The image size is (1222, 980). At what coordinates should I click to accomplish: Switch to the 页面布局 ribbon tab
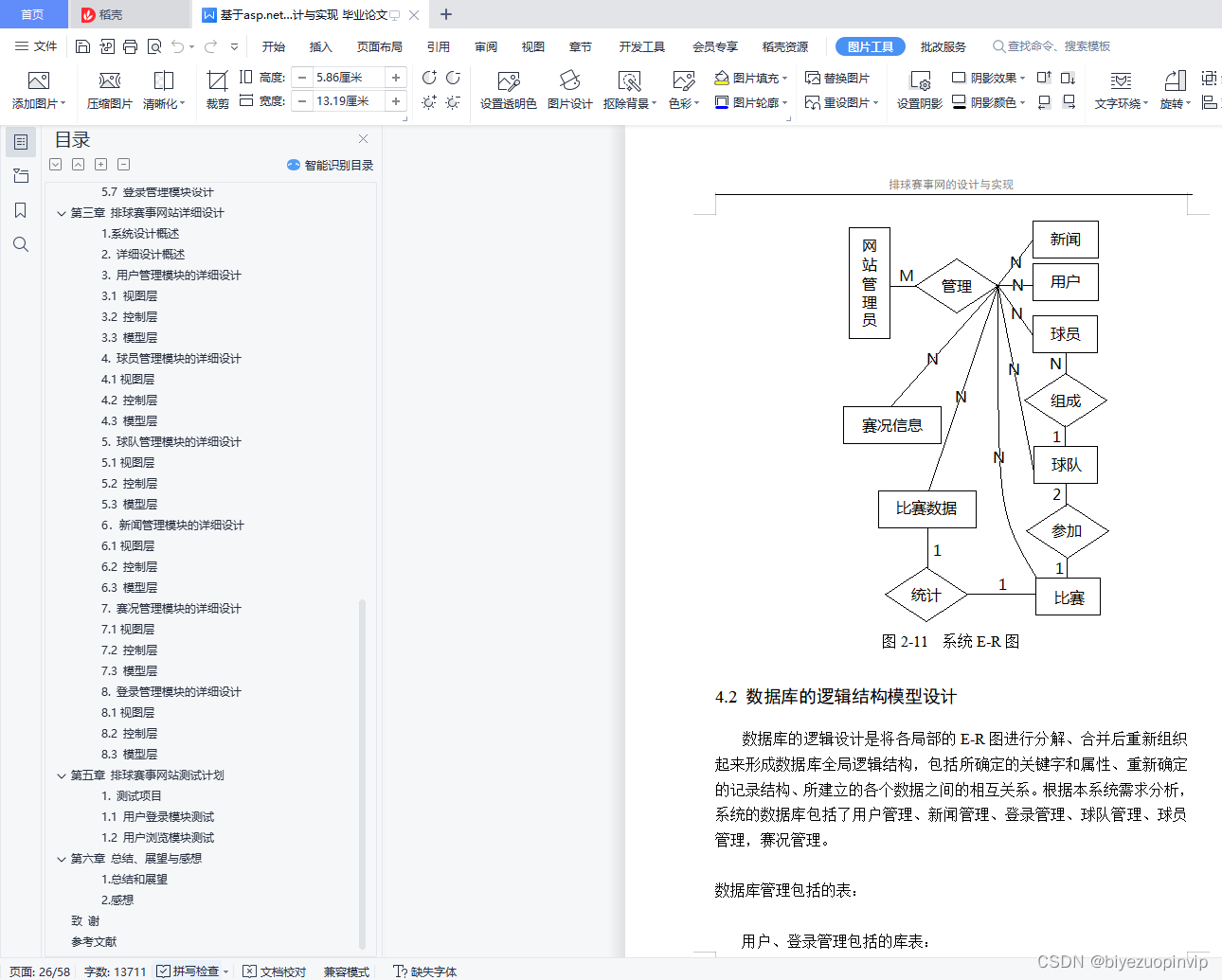(x=380, y=46)
